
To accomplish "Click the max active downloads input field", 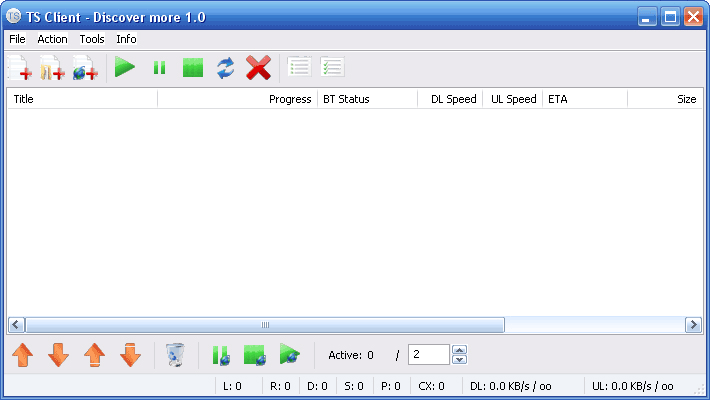I will [x=429, y=354].
